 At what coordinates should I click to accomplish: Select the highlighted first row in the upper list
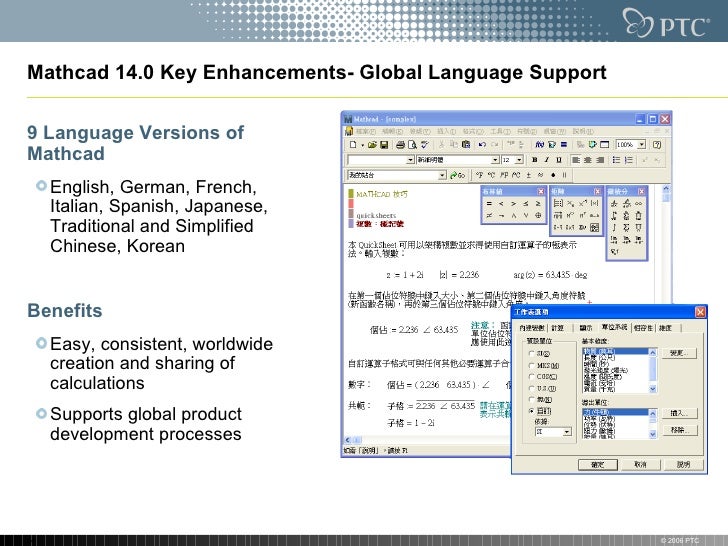coord(615,351)
